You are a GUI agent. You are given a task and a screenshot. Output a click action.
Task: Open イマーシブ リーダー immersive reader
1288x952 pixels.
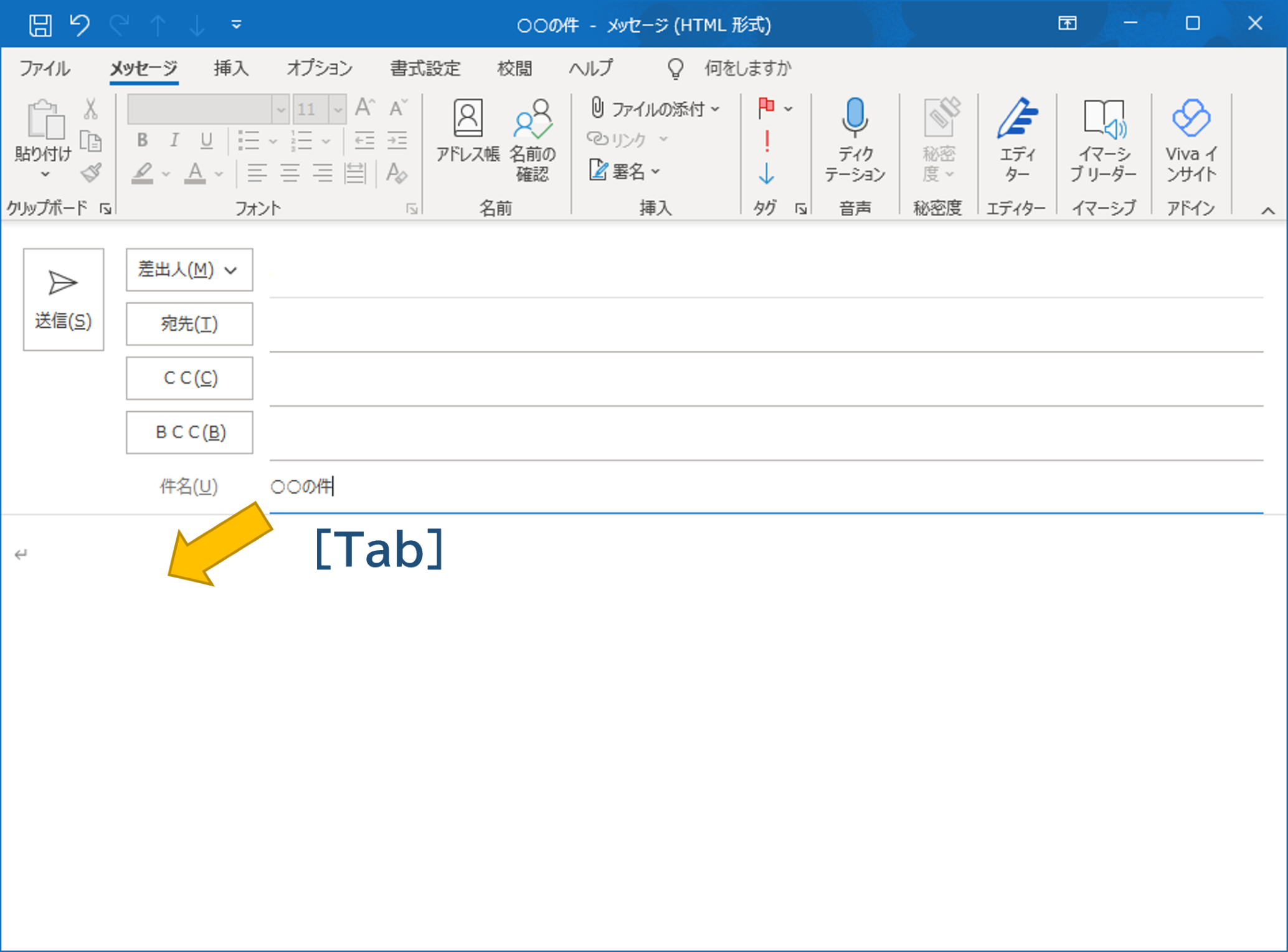(x=1104, y=140)
